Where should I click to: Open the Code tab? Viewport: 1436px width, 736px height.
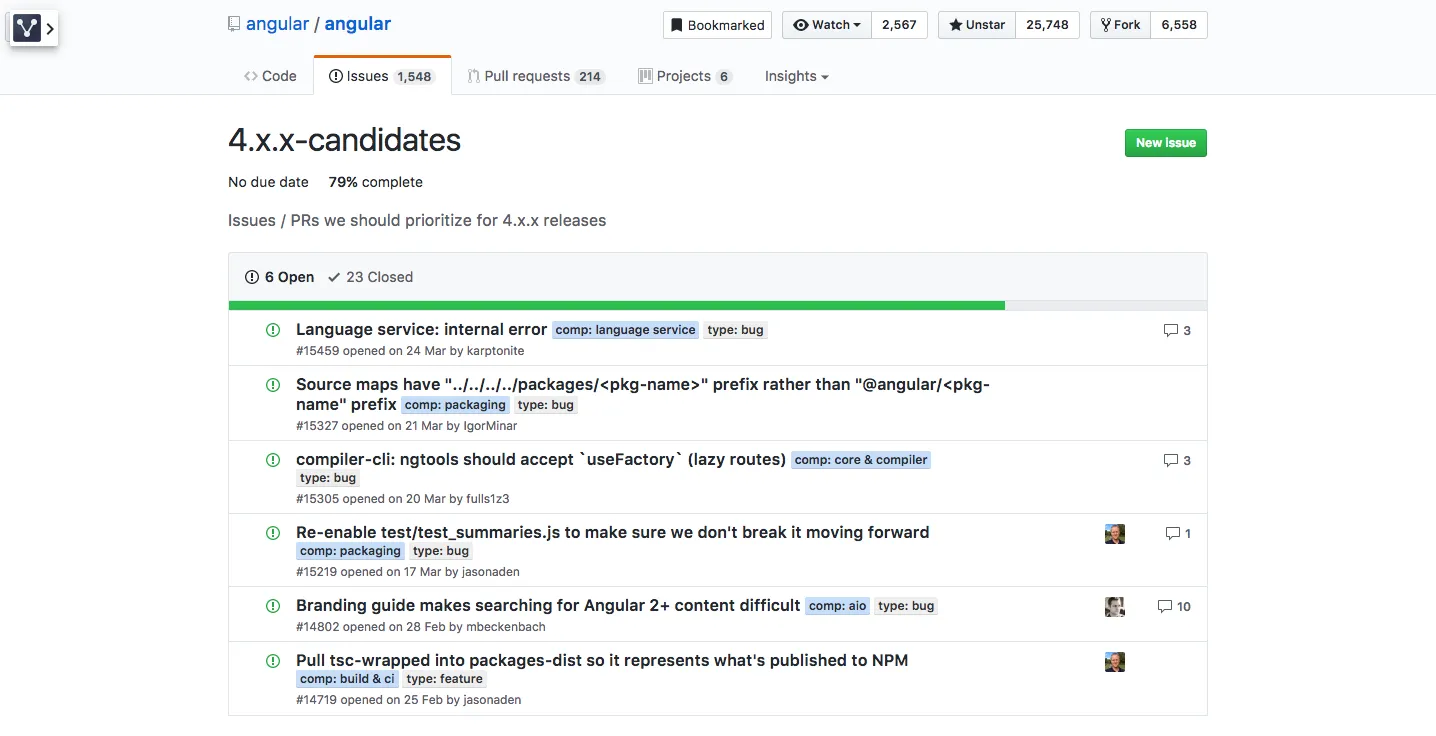pyautogui.click(x=270, y=76)
